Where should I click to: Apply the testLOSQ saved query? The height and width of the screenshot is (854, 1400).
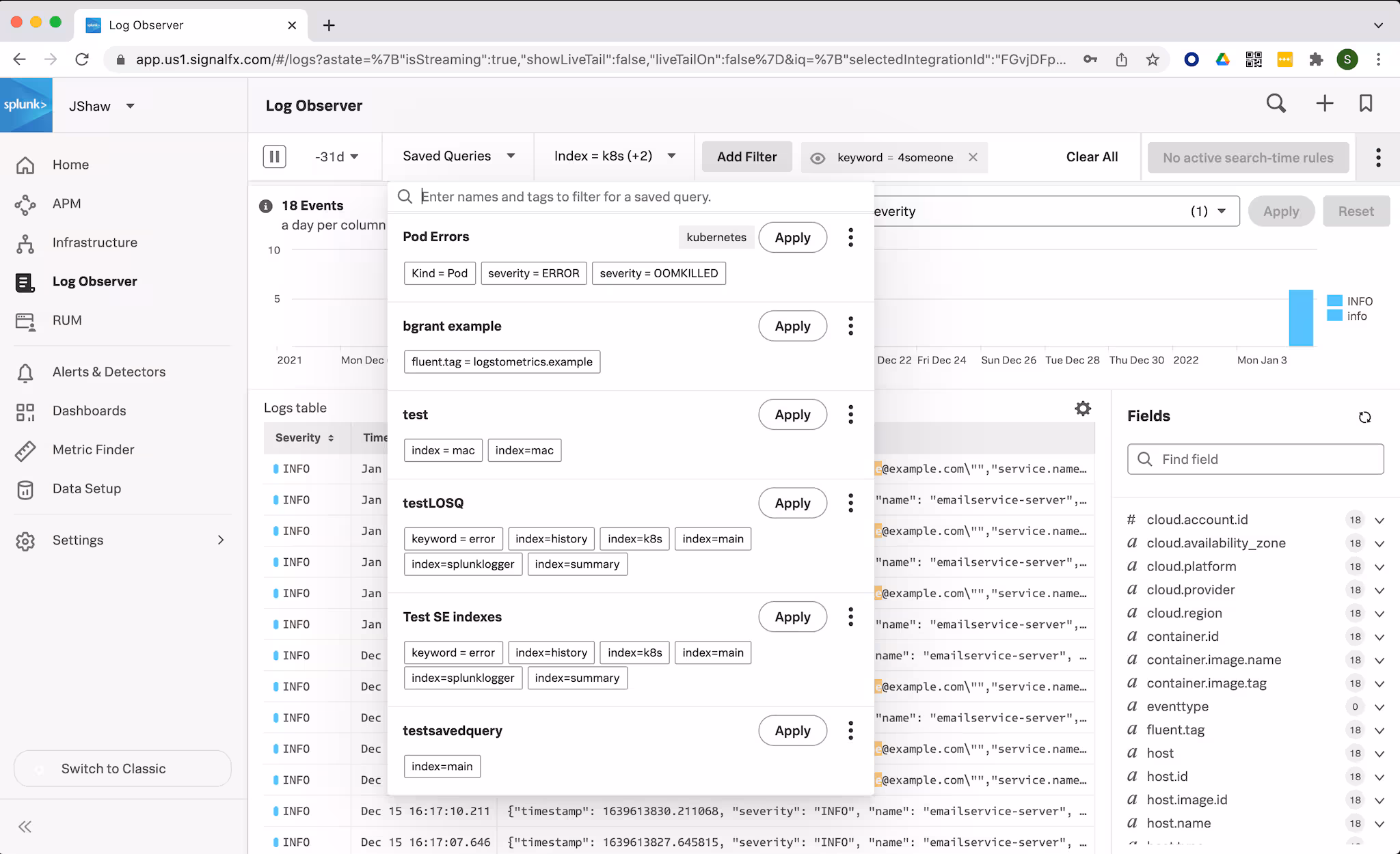point(792,504)
